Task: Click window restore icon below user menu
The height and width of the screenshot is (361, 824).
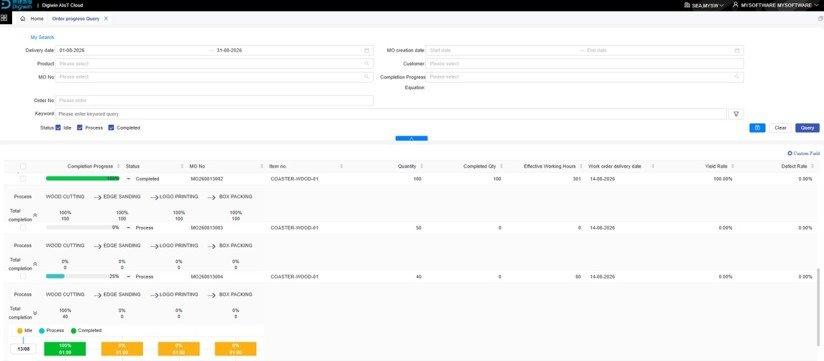Action: (x=820, y=18)
